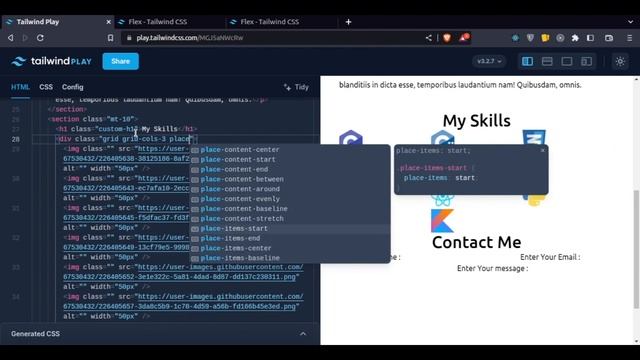The width and height of the screenshot is (640, 360).
Task: Open Brave rewards triangle icon
Action: (x=464, y=38)
